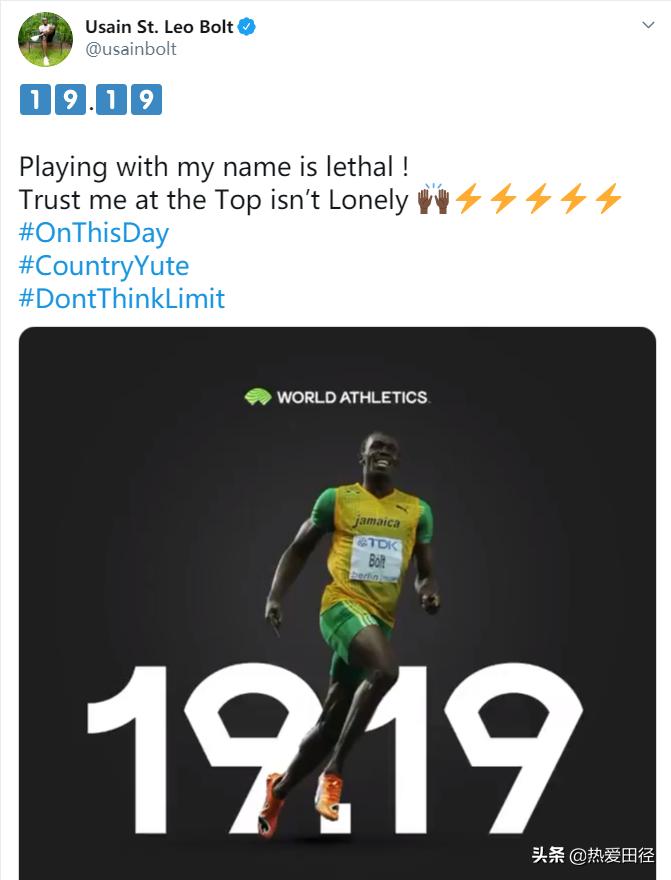Click the keycap 1 emoji after the dot
This screenshot has width=671, height=880.
(111, 101)
